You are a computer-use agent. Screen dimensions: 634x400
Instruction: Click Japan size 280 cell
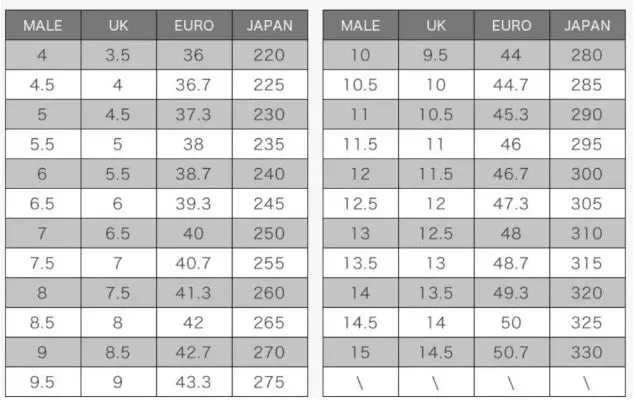pos(587,55)
